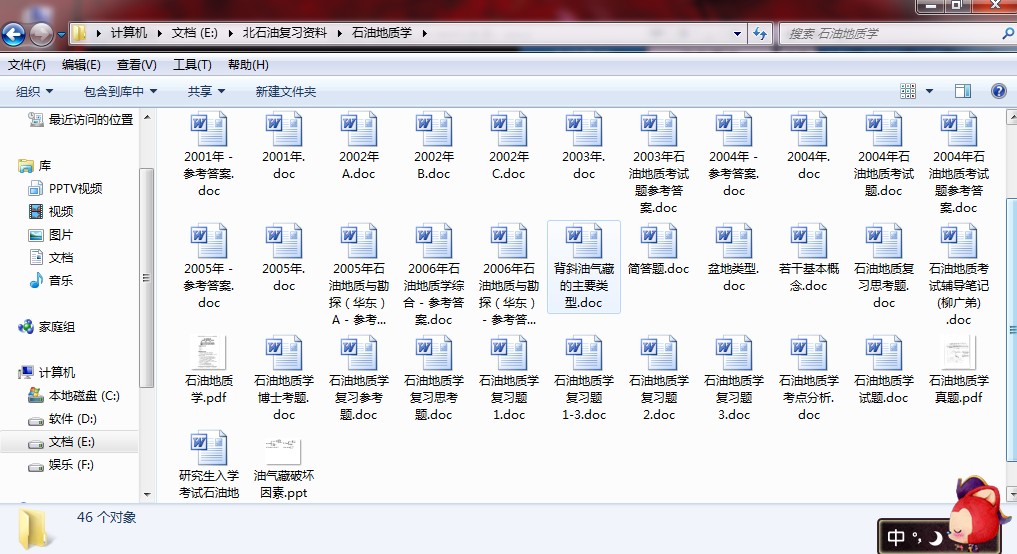1017x554 pixels.
Task: Click the 新建文件夹 button
Action: point(285,91)
